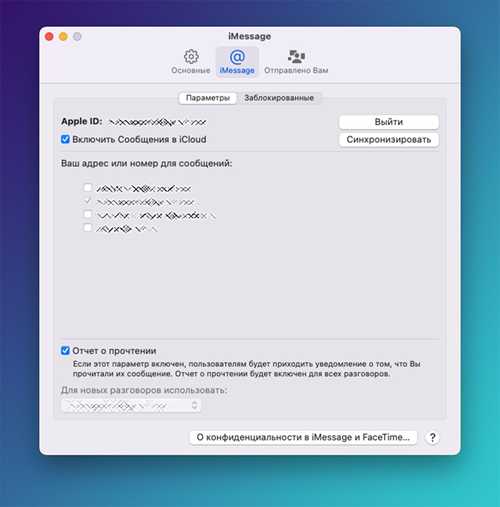Switch to the Заблокированные tab

279,98
